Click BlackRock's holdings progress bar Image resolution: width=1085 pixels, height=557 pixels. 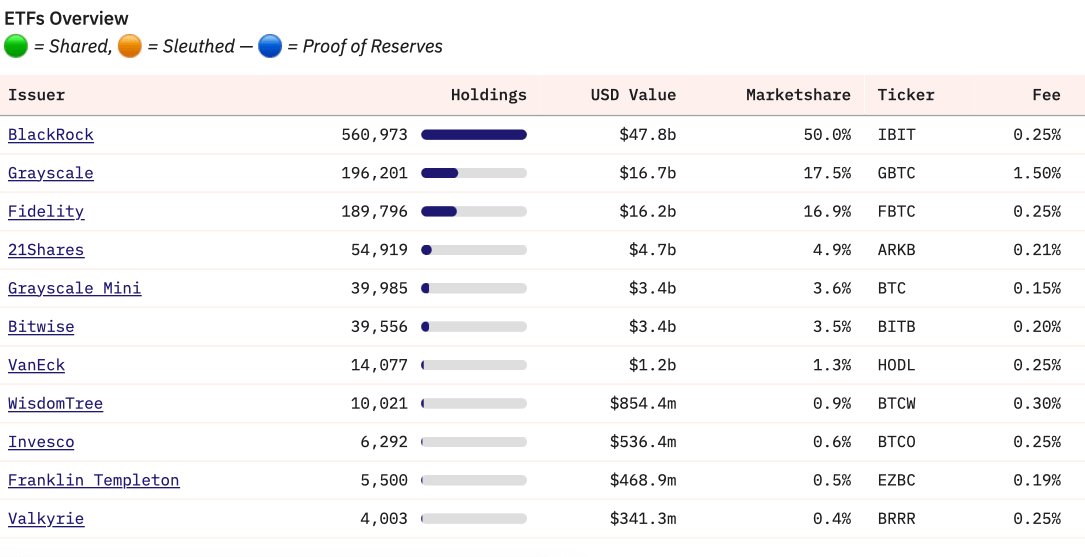tap(474, 135)
